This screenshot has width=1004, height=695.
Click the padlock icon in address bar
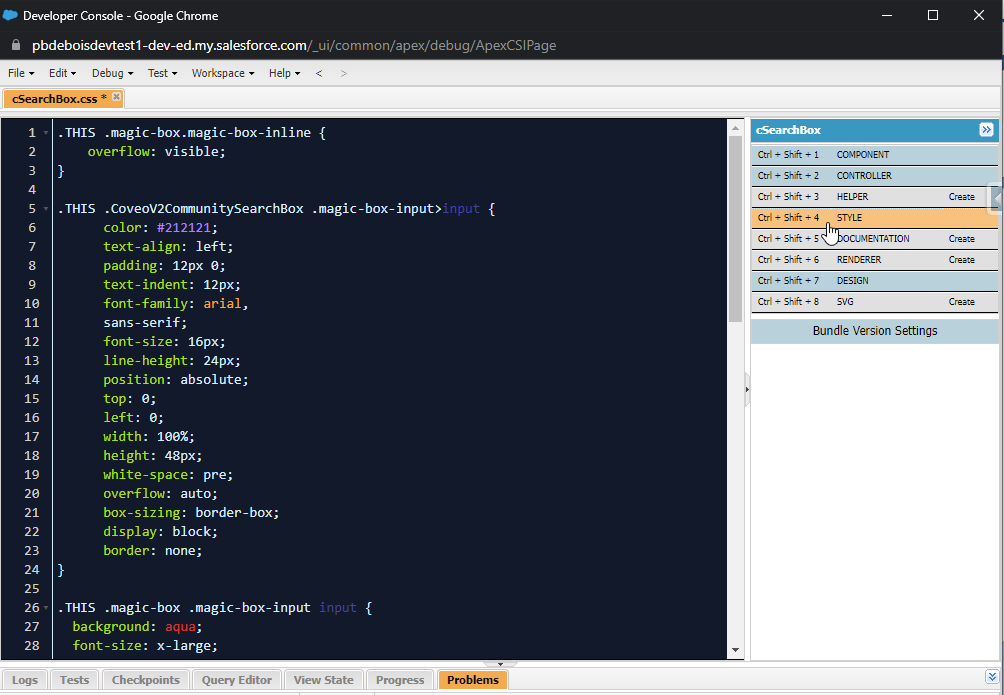(16, 45)
